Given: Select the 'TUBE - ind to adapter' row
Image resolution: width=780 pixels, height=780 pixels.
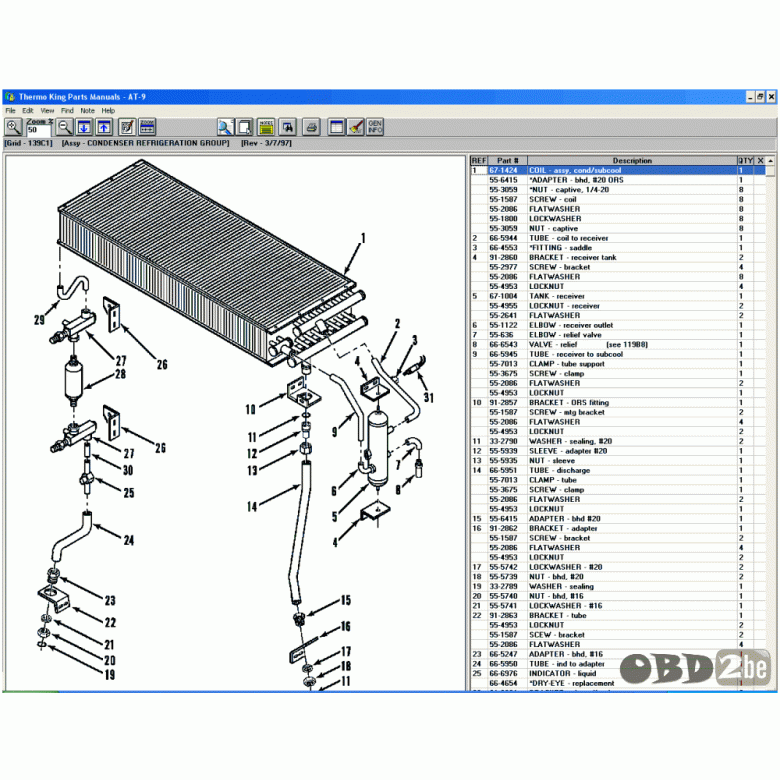Looking at the screenshot, I should (618, 664).
